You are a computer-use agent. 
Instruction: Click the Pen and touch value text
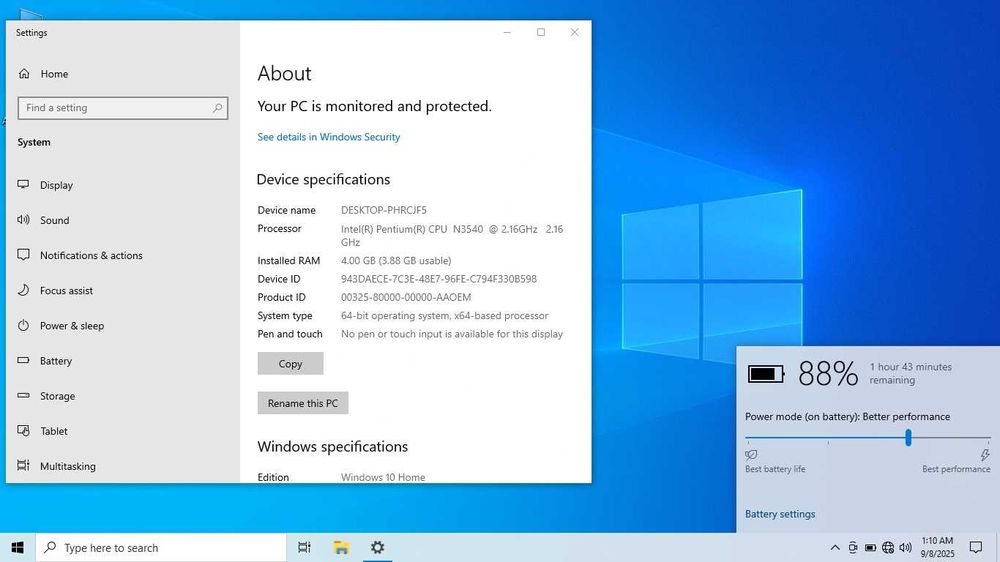[452, 334]
